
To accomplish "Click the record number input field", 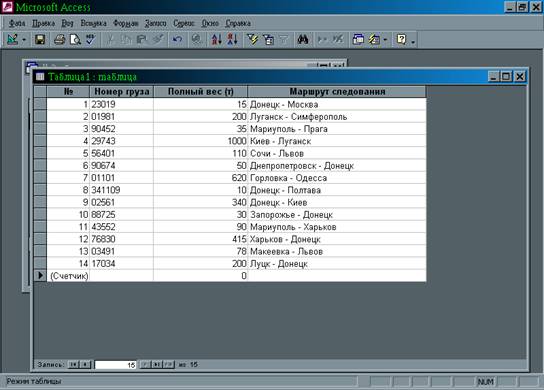I will pos(116,365).
